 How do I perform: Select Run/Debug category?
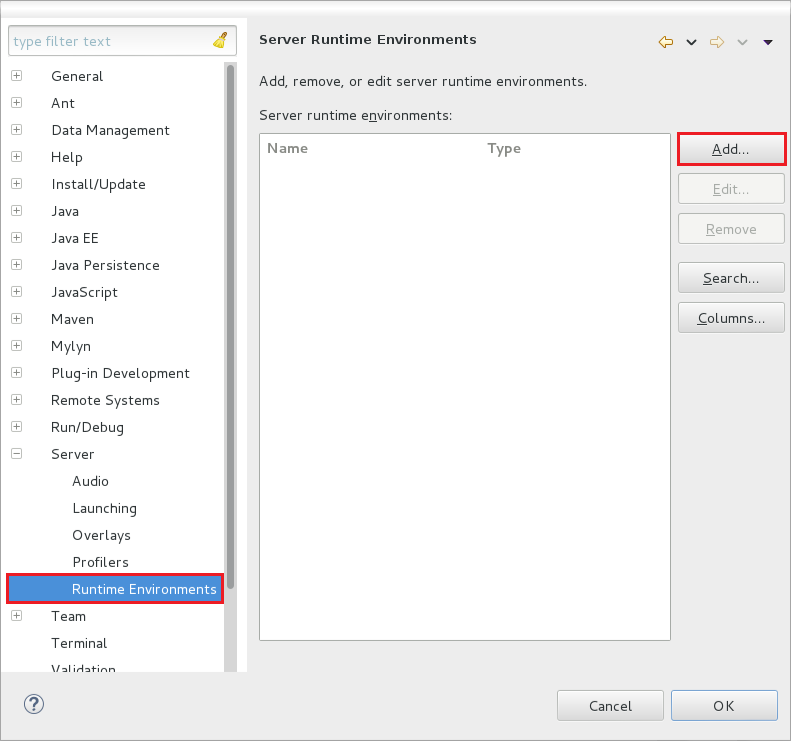coord(87,427)
